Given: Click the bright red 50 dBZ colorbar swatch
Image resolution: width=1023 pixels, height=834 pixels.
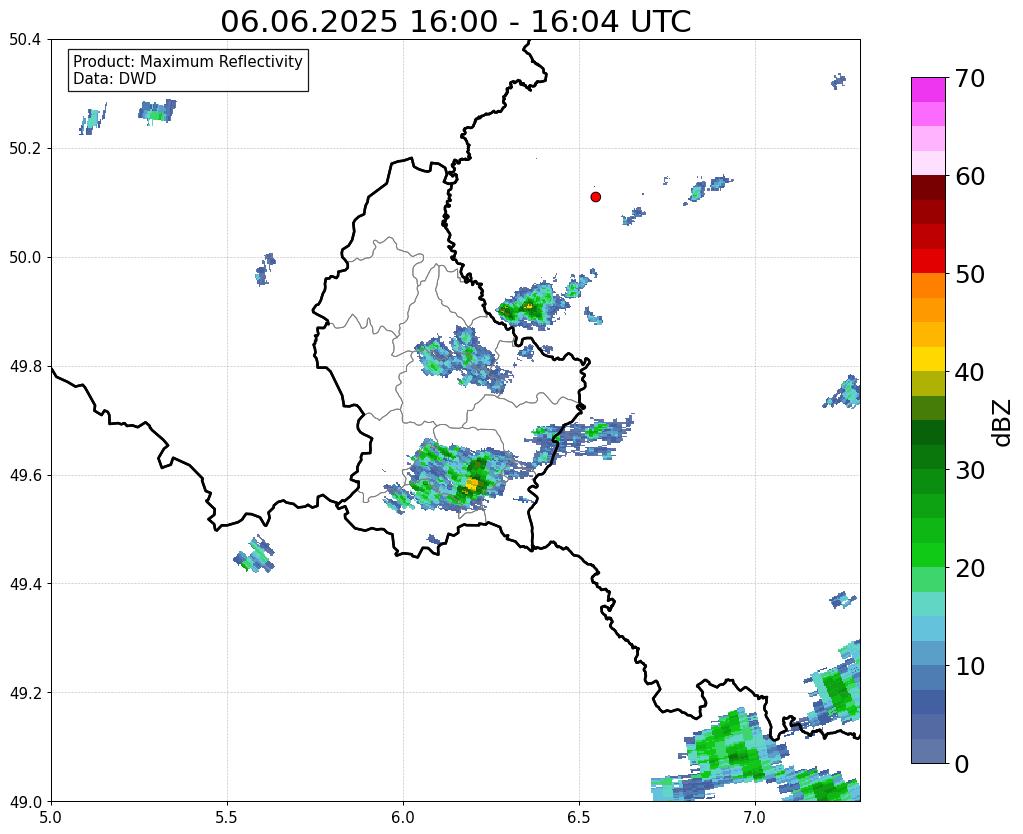Looking at the screenshot, I should click(x=928, y=261).
